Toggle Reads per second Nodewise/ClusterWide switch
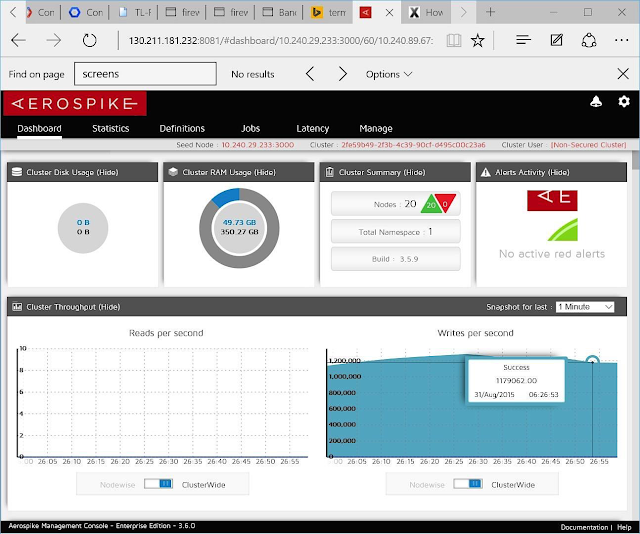 click(x=158, y=484)
